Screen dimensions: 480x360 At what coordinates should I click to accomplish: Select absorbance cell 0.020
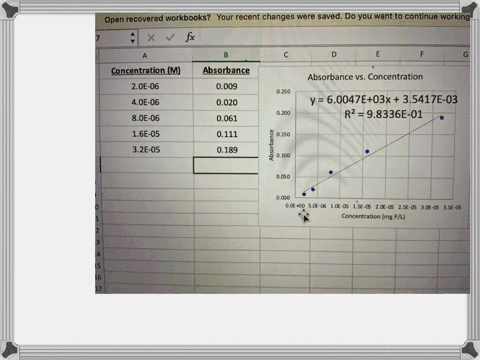(x=227, y=102)
